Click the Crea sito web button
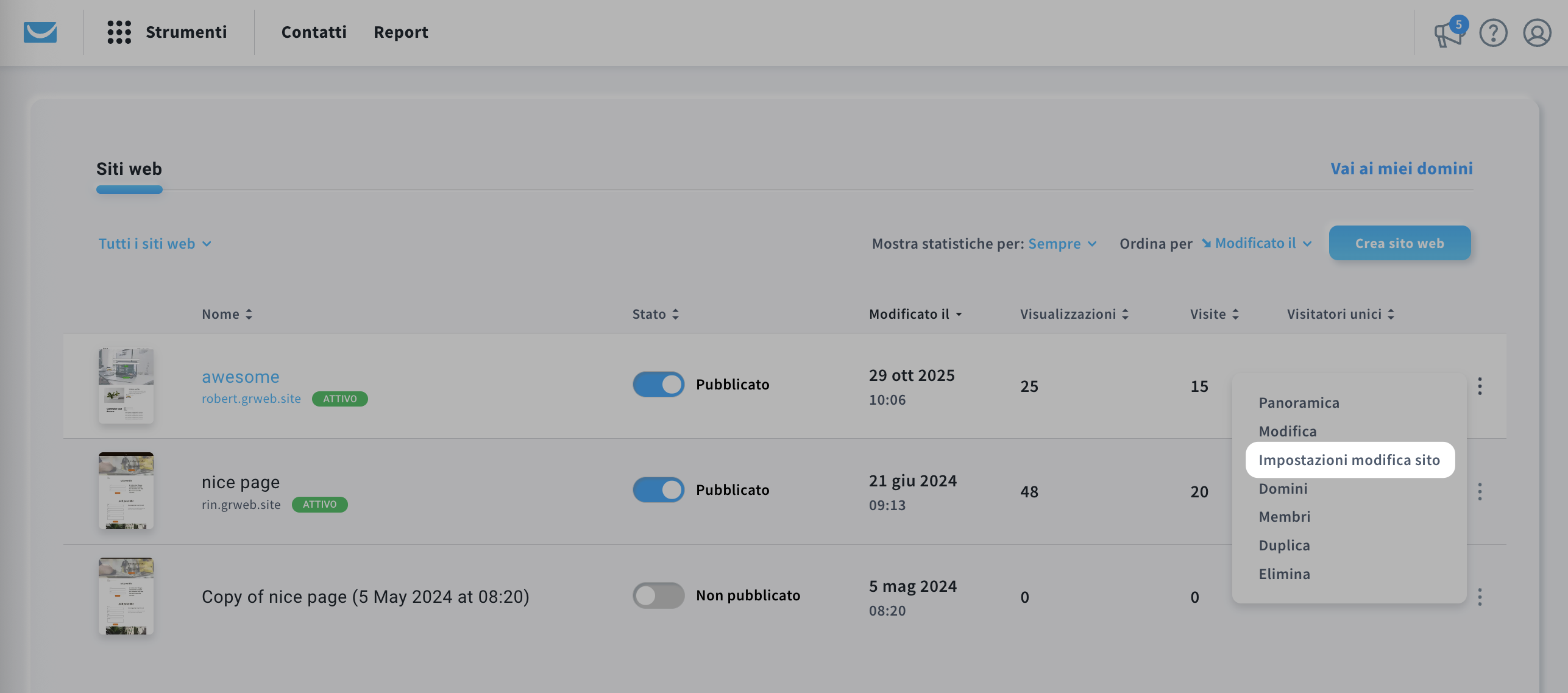 (1399, 243)
